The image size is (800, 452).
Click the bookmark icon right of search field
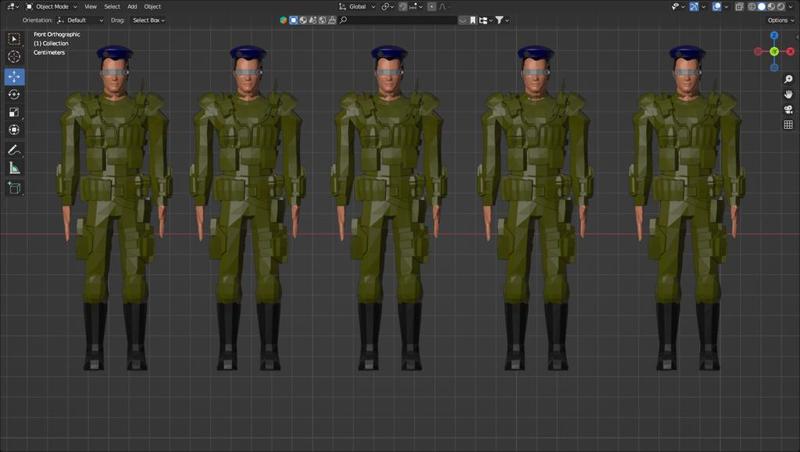point(473,20)
